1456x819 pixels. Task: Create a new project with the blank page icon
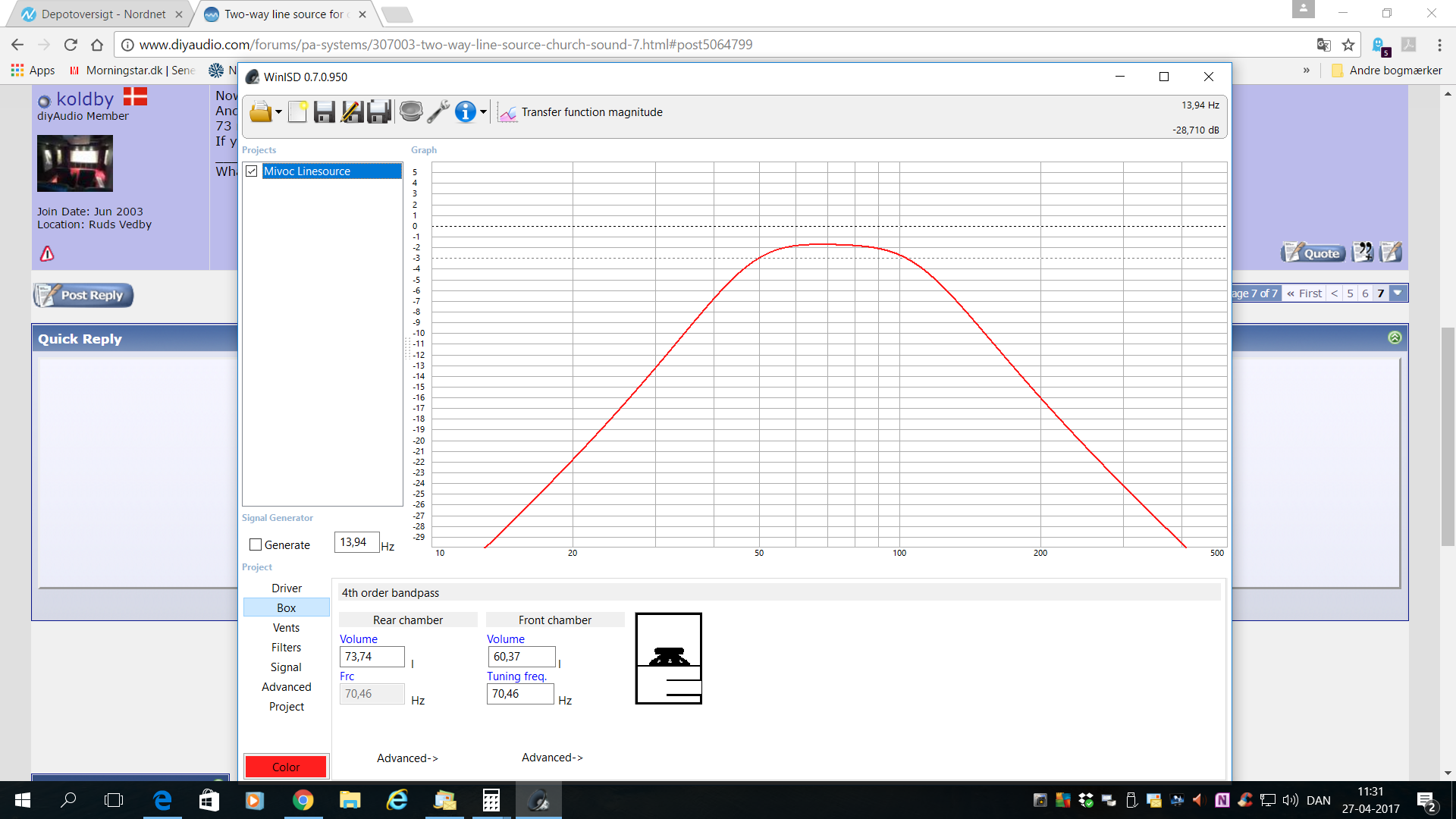[297, 112]
